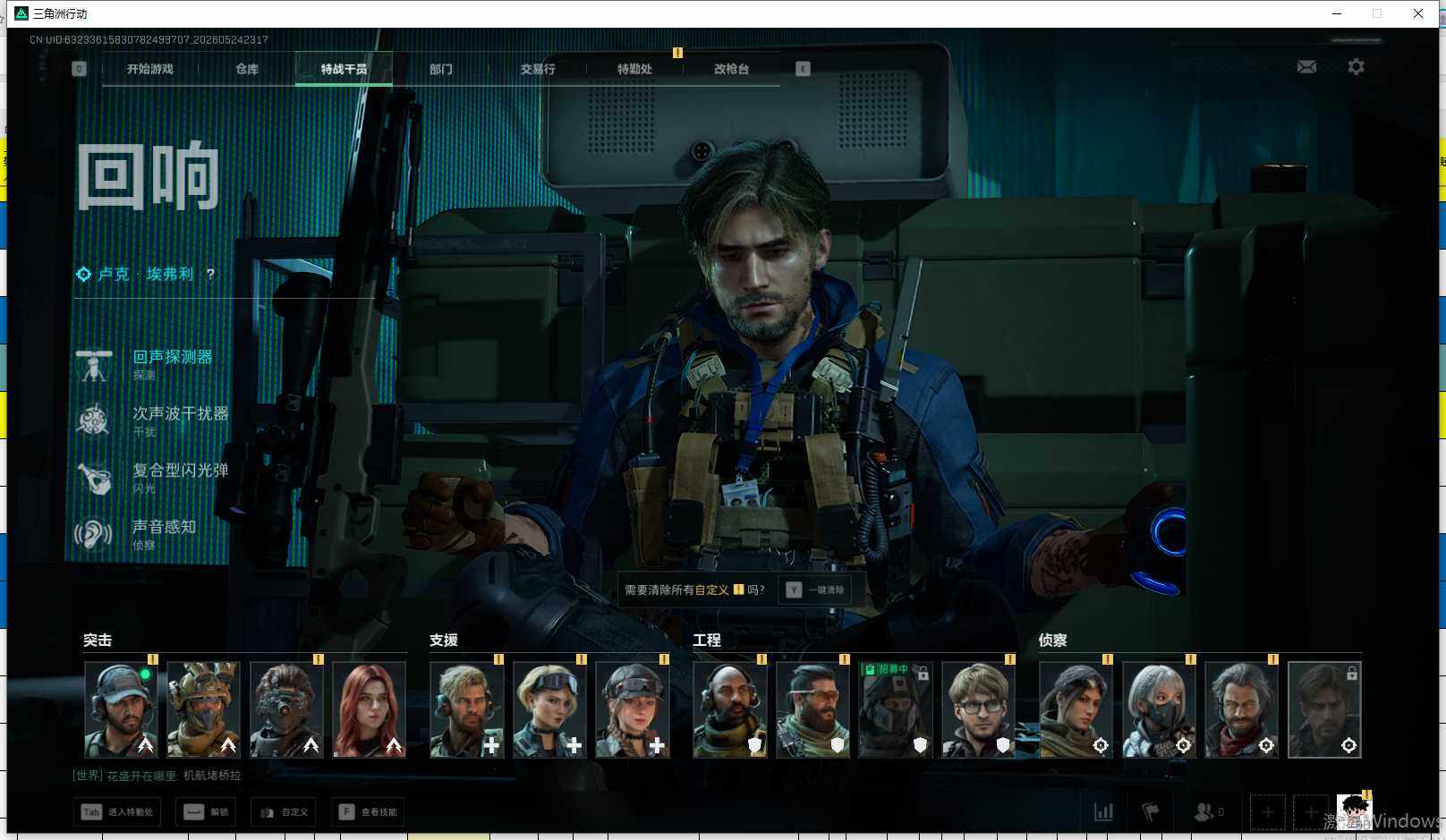Go to the 部门 tab
Screen dimensions: 1446x840
440,69
